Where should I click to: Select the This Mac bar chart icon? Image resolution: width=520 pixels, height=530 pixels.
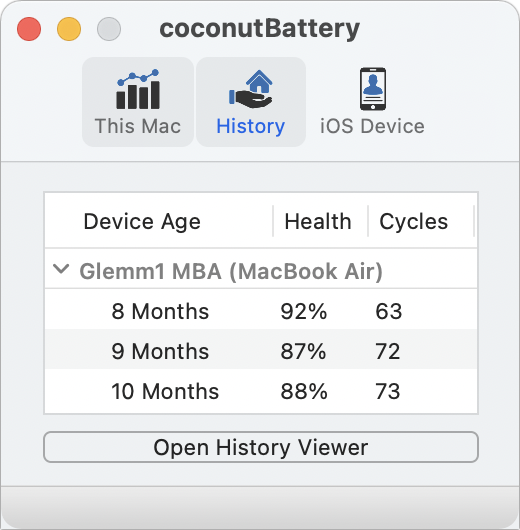[x=138, y=89]
